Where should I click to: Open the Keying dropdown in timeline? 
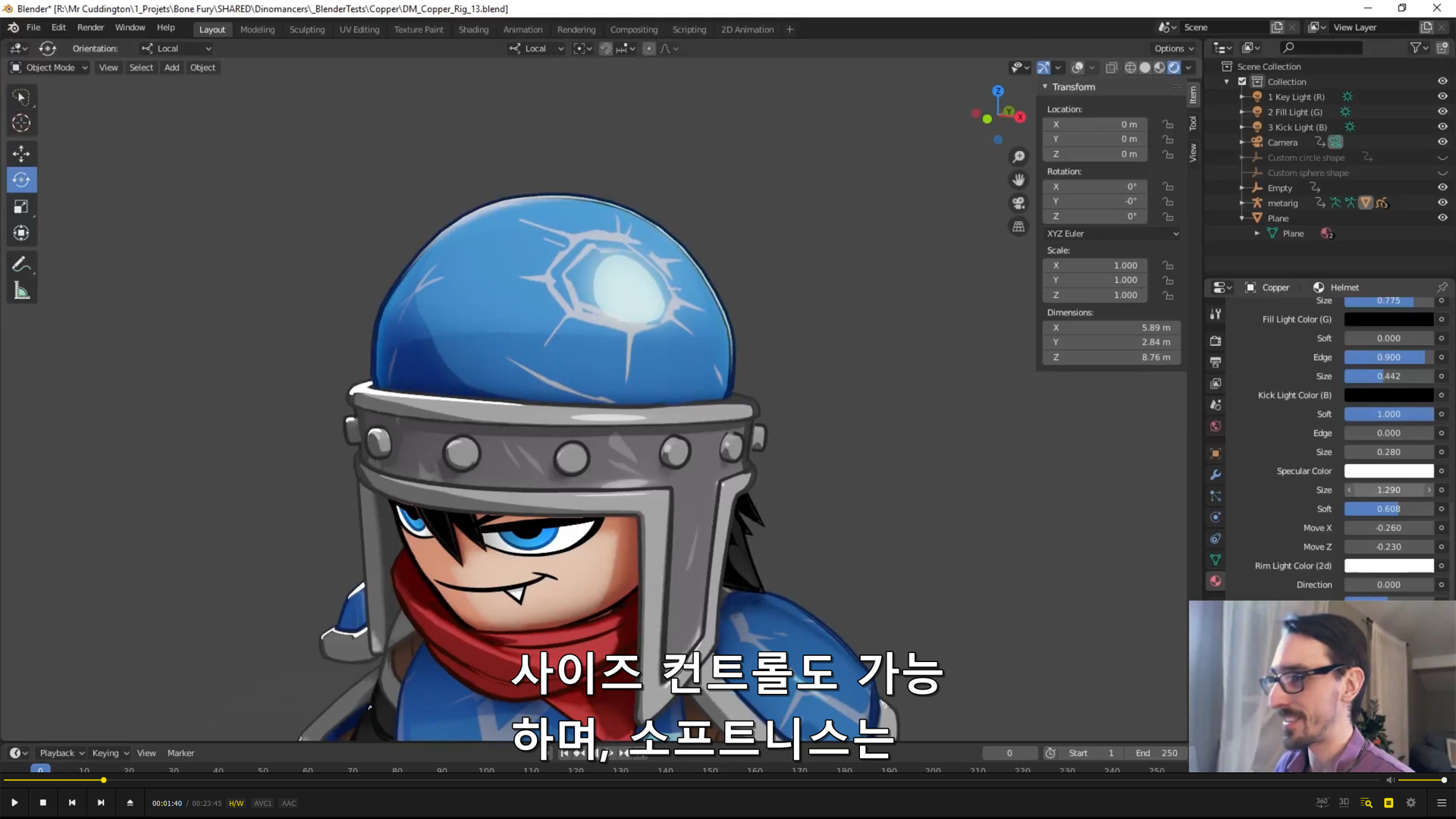pyautogui.click(x=111, y=753)
